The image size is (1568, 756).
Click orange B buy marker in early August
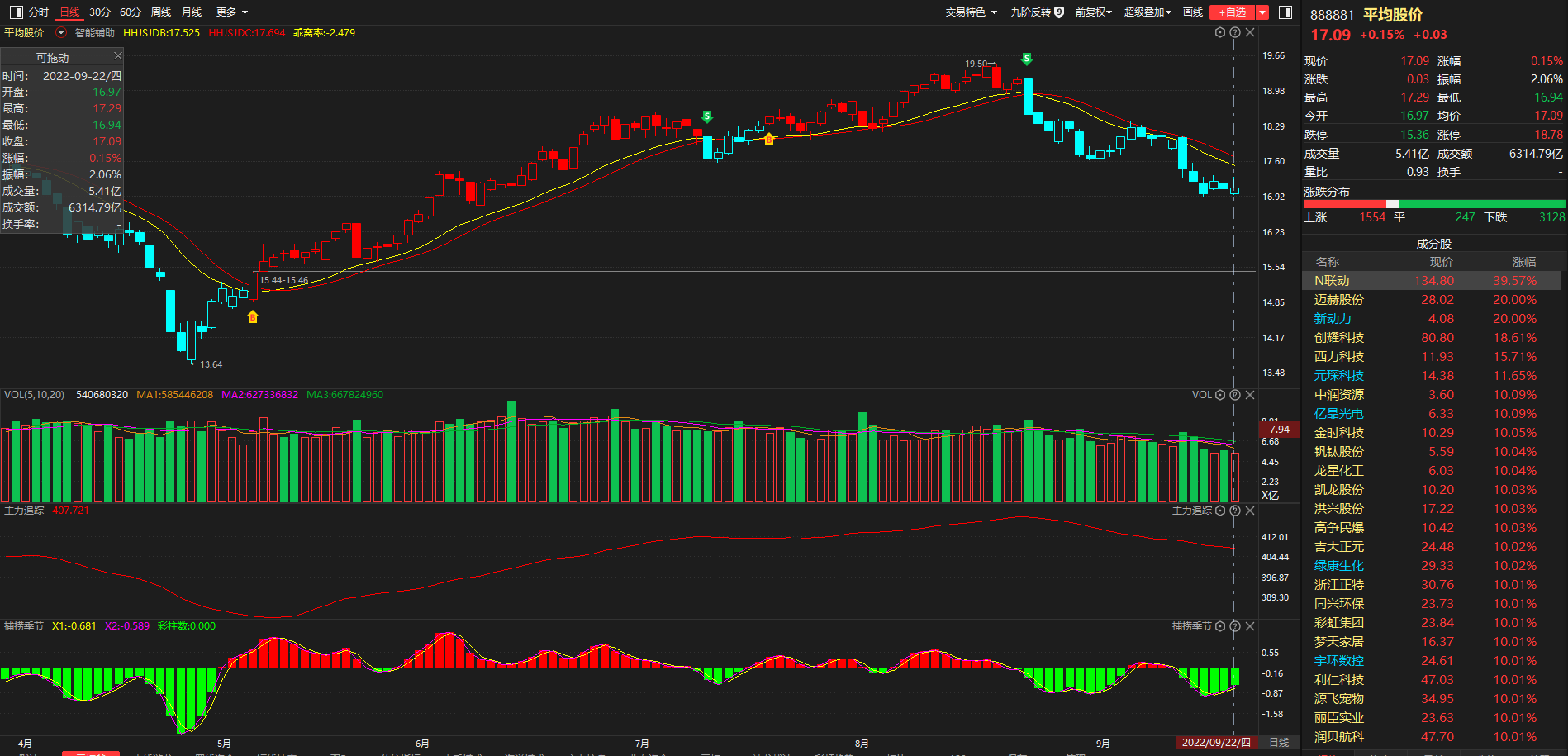click(x=769, y=139)
